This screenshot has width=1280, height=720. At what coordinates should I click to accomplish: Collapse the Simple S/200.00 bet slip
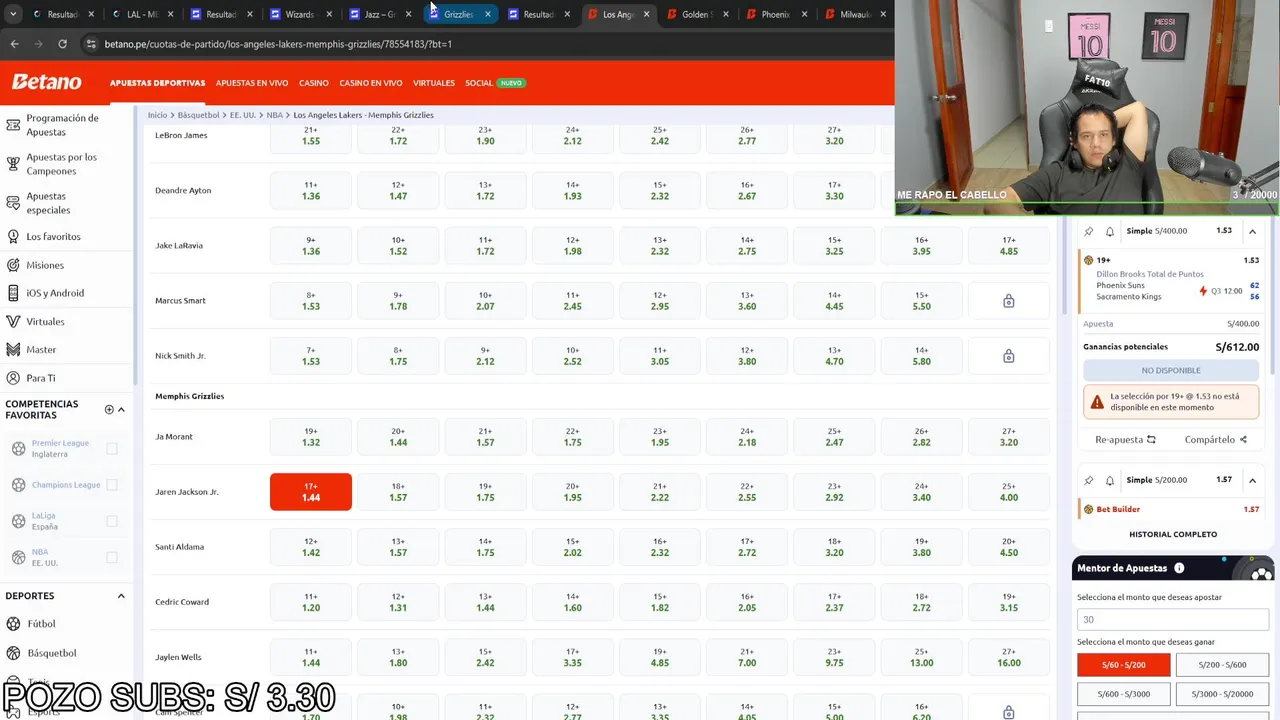pos(1252,480)
